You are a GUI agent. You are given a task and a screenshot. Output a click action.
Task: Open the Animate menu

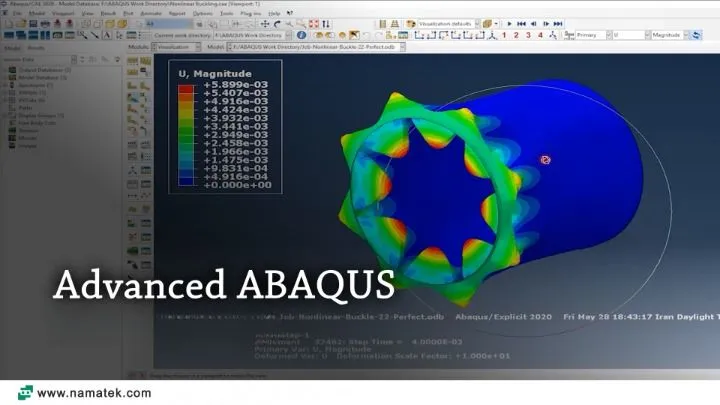[x=151, y=13]
